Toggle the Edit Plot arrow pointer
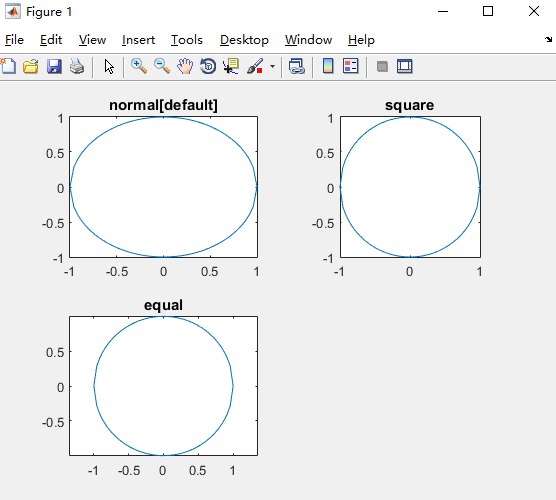 coord(109,66)
